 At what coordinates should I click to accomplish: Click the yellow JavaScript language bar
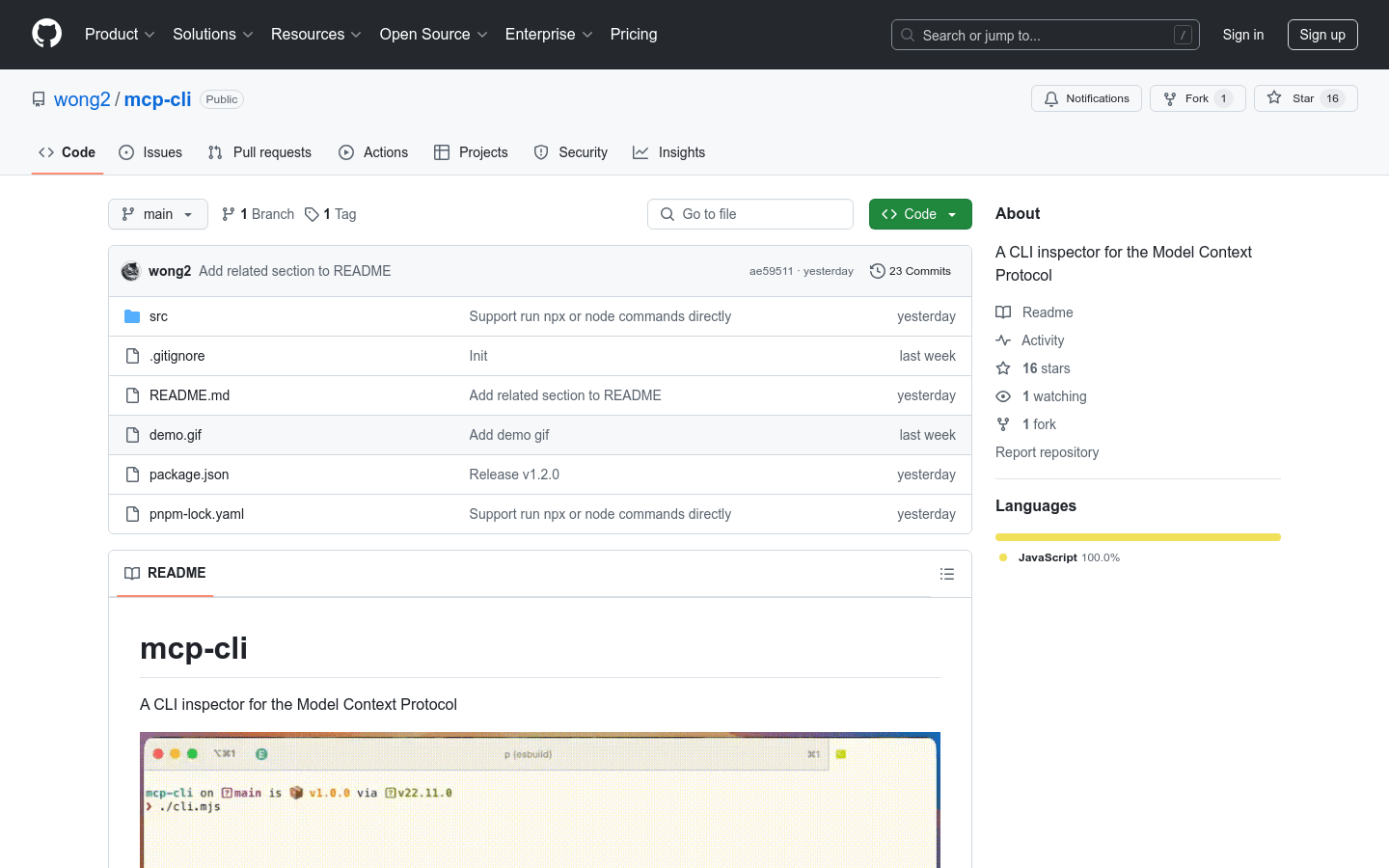(x=1138, y=537)
